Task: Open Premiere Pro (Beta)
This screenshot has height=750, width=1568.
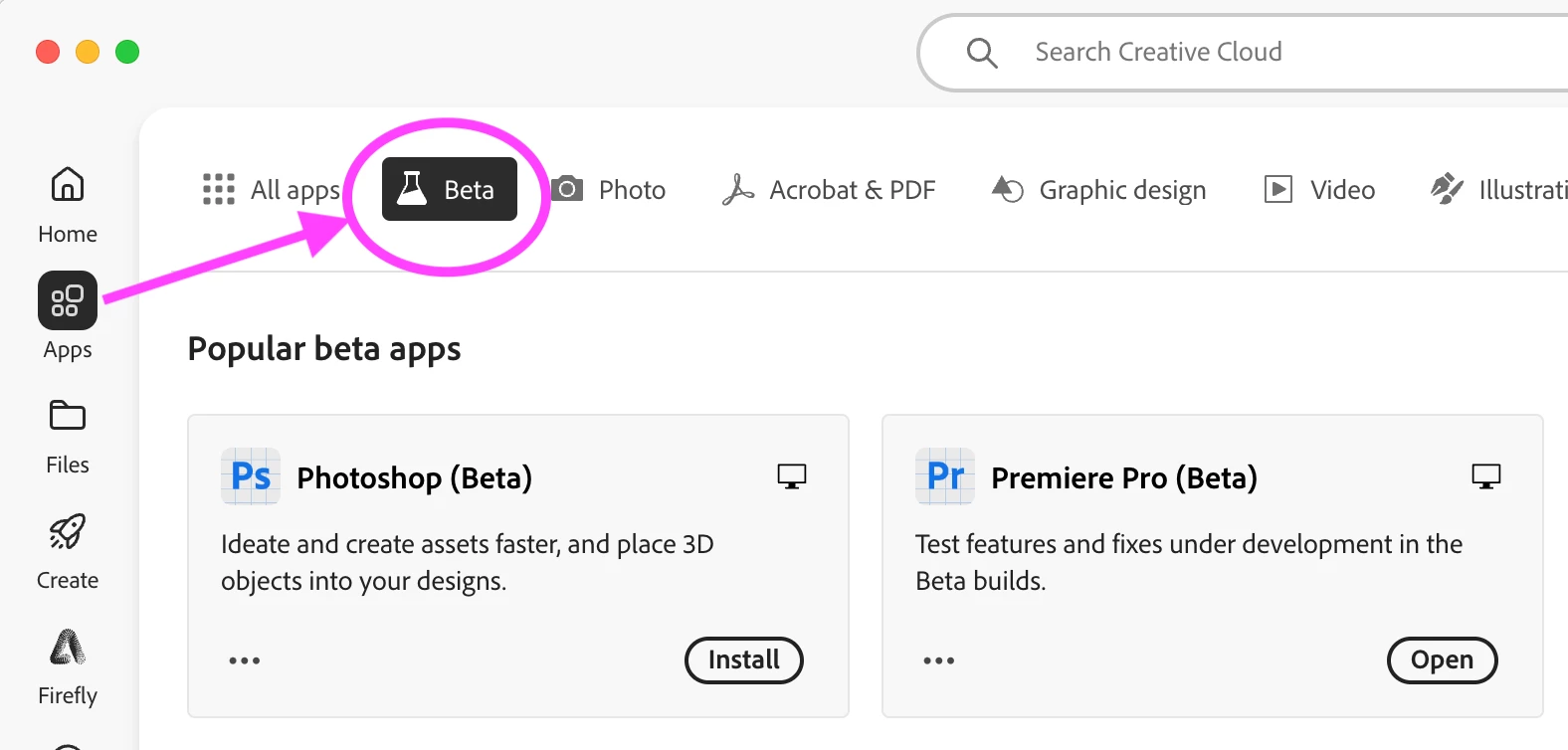Action: (x=1443, y=660)
